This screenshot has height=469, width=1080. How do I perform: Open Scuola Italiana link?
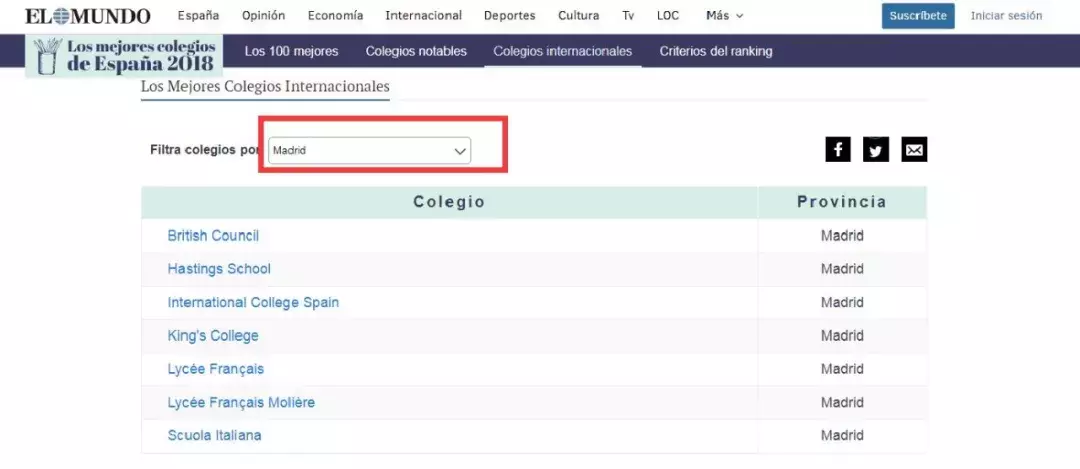click(x=214, y=435)
